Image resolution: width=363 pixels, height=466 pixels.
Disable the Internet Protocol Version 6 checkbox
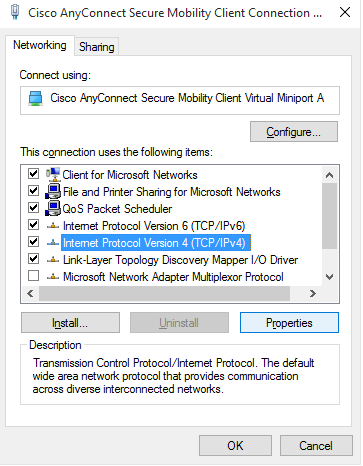pyautogui.click(x=33, y=225)
